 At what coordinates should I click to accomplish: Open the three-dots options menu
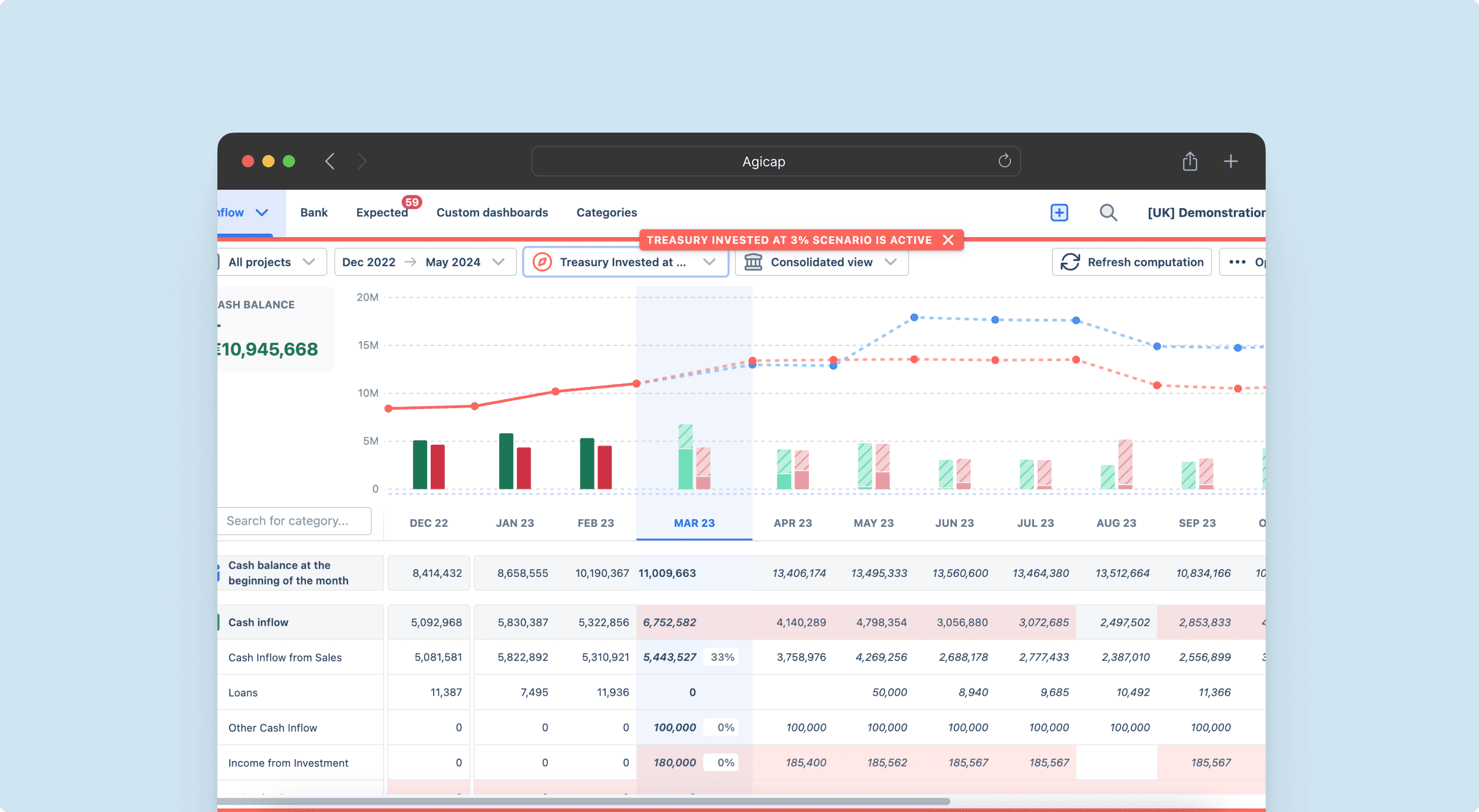click(1237, 262)
